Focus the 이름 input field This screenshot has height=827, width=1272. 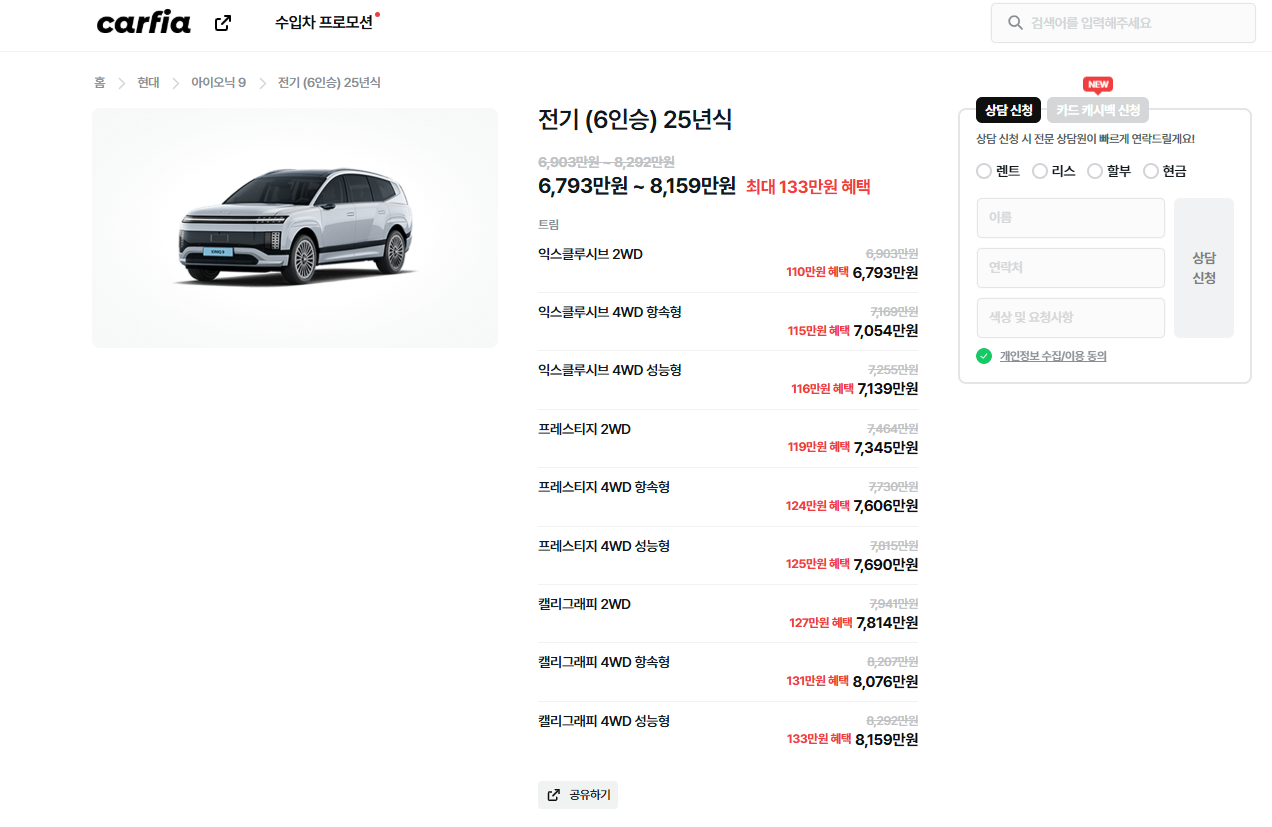[x=1071, y=218]
